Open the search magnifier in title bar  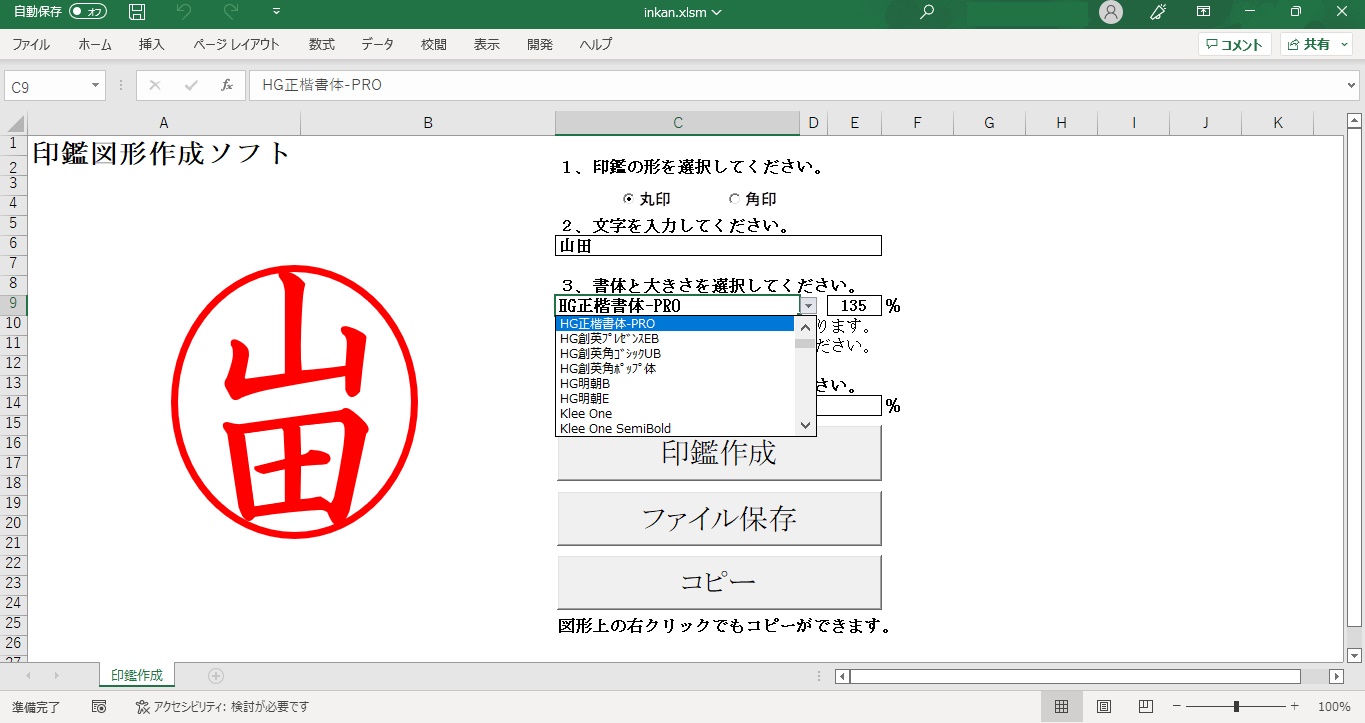(927, 12)
